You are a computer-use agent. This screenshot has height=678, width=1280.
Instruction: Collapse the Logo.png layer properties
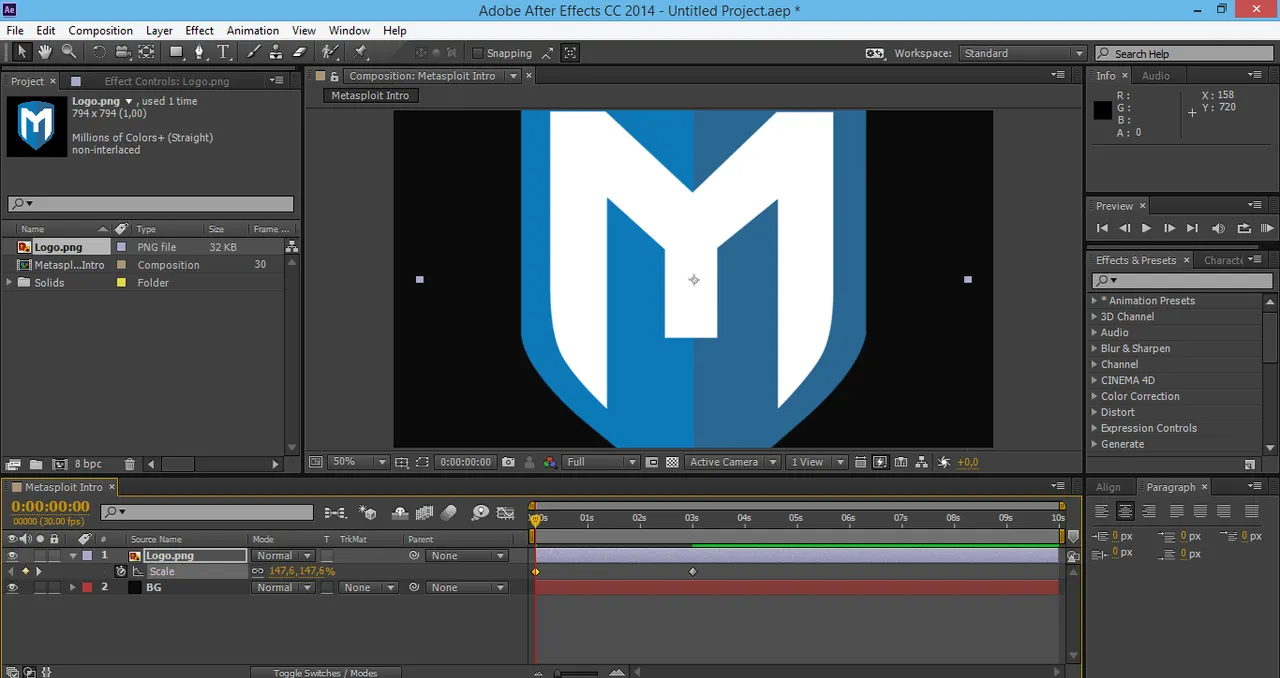(x=72, y=556)
